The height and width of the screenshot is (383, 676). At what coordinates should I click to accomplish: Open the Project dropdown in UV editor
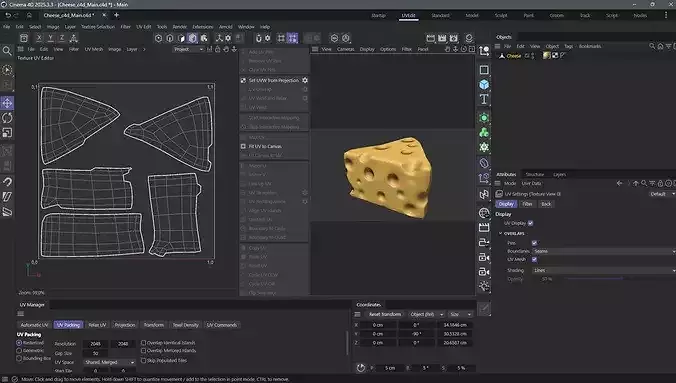(x=188, y=49)
